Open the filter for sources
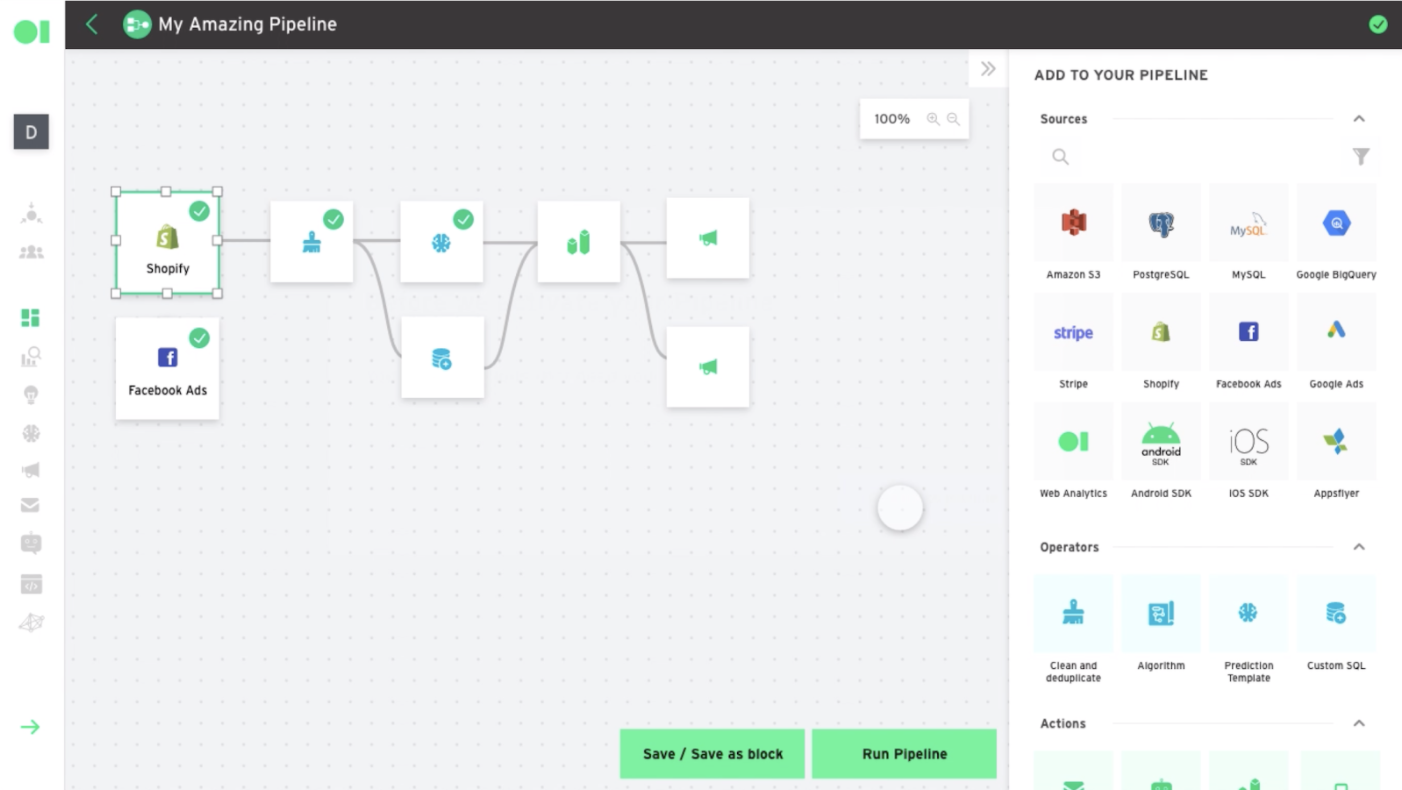Image resolution: width=1402 pixels, height=790 pixels. tap(1360, 157)
